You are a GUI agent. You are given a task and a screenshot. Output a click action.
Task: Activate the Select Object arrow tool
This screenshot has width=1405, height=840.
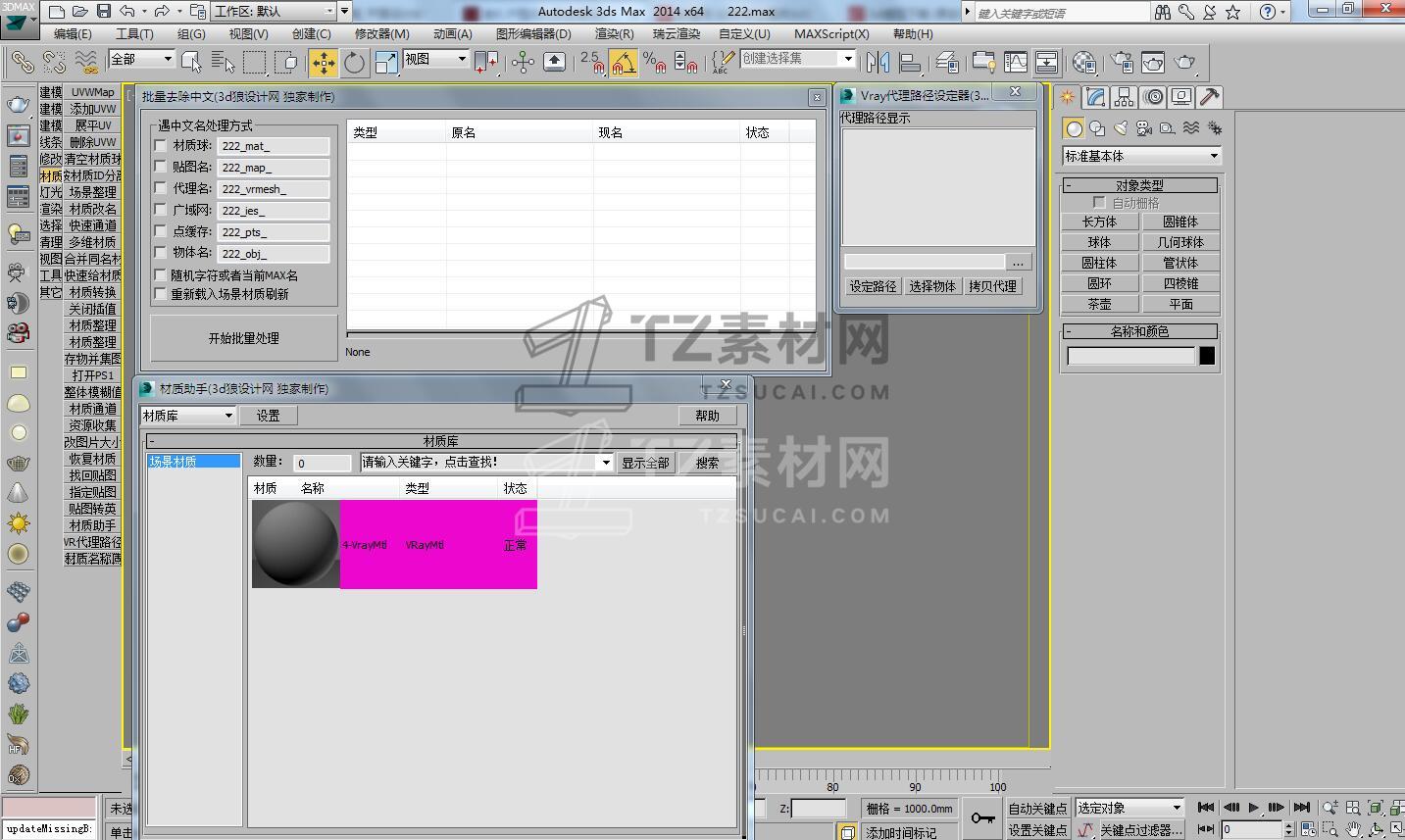click(x=191, y=63)
